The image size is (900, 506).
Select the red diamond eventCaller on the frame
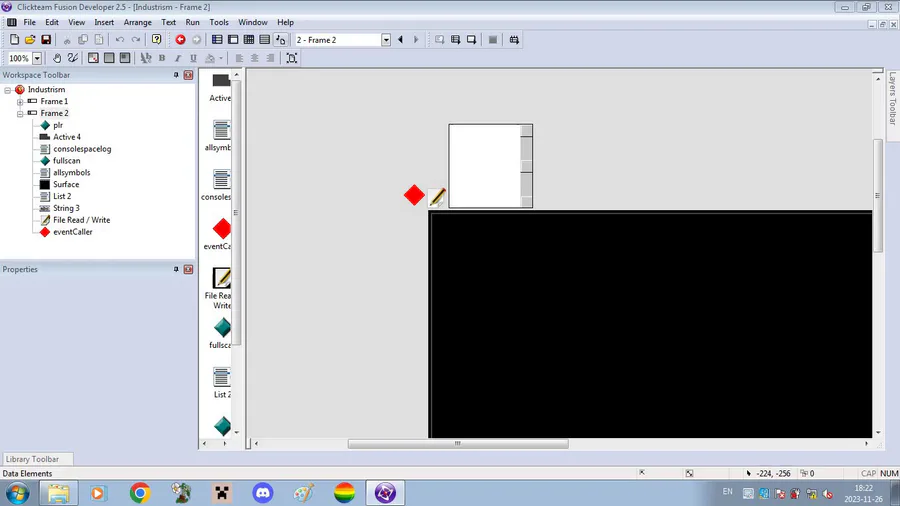click(x=414, y=195)
